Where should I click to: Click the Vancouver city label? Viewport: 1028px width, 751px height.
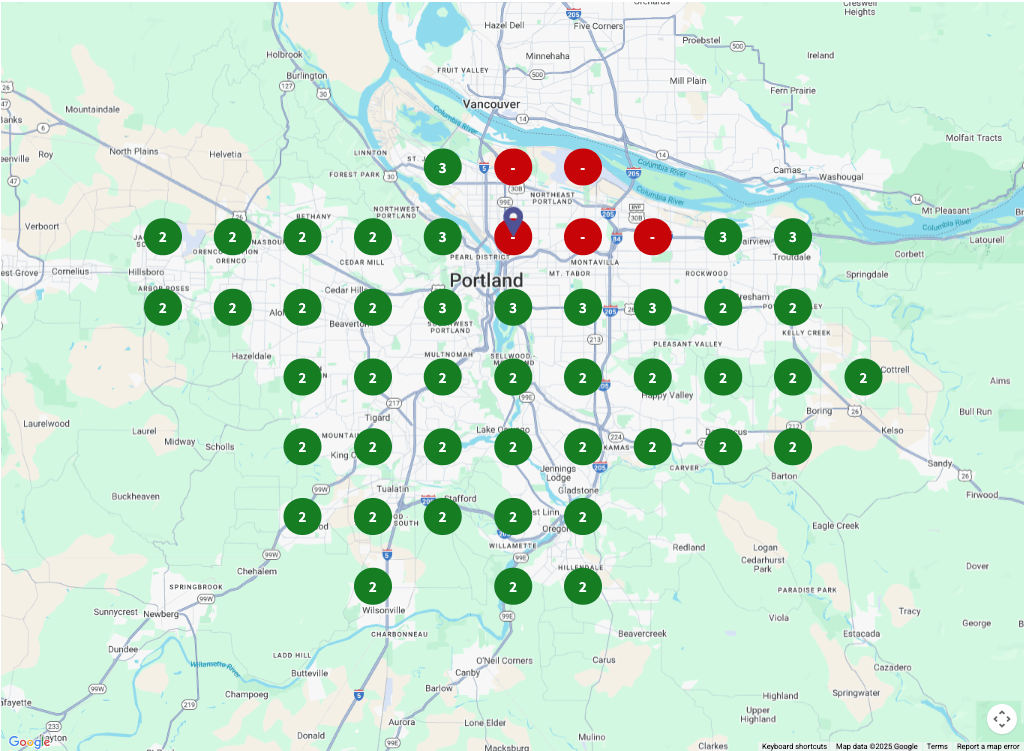click(x=491, y=104)
